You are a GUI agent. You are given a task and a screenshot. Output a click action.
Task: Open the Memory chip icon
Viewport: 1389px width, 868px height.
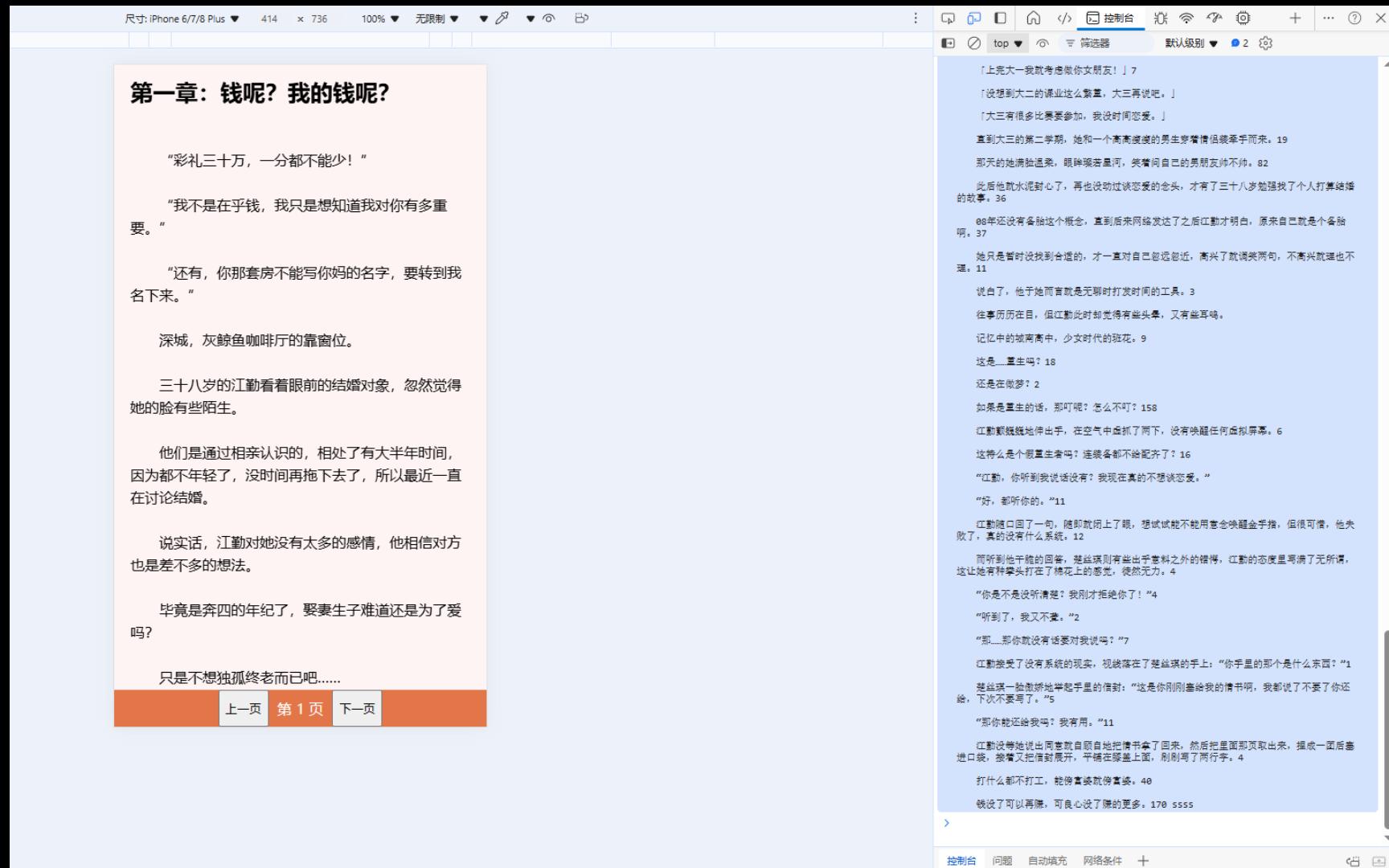coord(1244,18)
